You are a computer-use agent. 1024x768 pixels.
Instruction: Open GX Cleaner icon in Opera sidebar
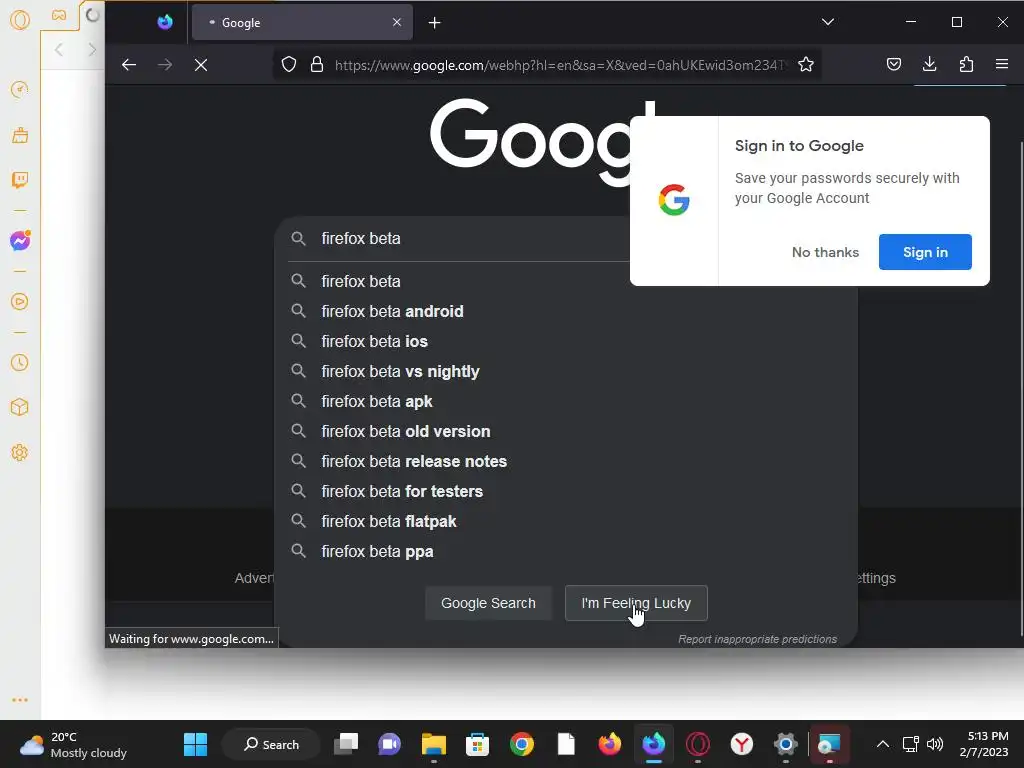pyautogui.click(x=20, y=135)
